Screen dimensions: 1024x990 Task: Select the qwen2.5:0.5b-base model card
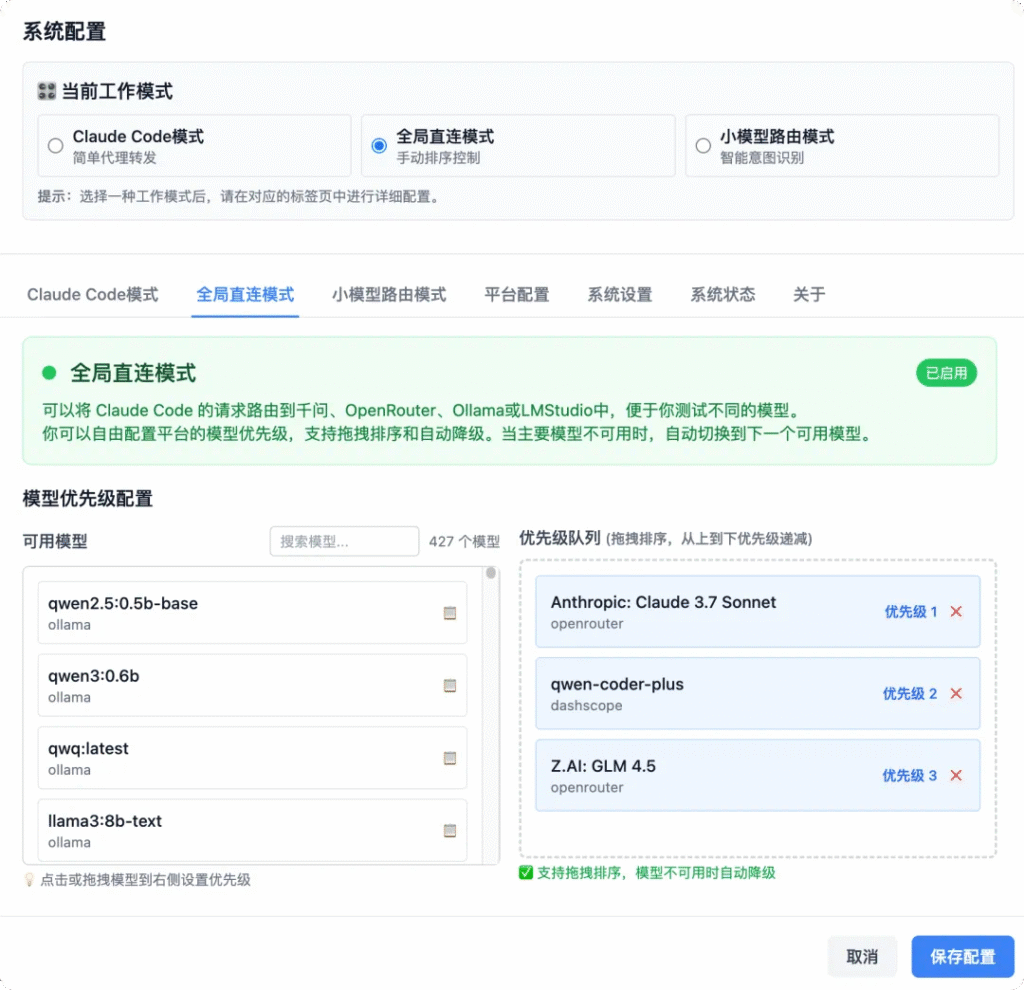[x=252, y=613]
